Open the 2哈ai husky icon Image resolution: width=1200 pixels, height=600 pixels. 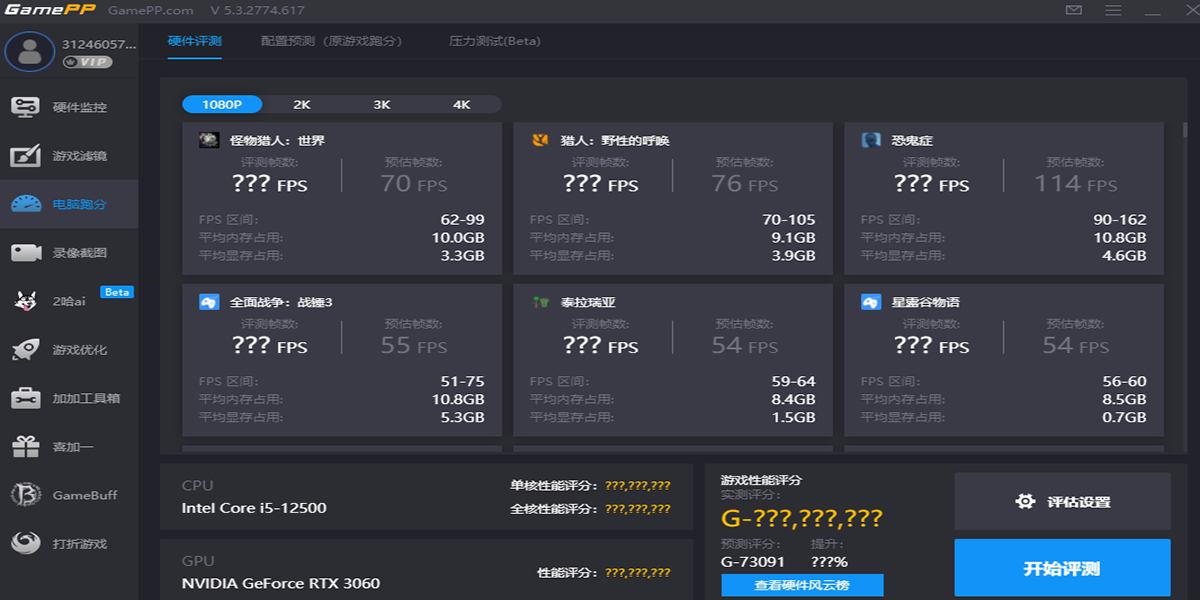(x=26, y=301)
